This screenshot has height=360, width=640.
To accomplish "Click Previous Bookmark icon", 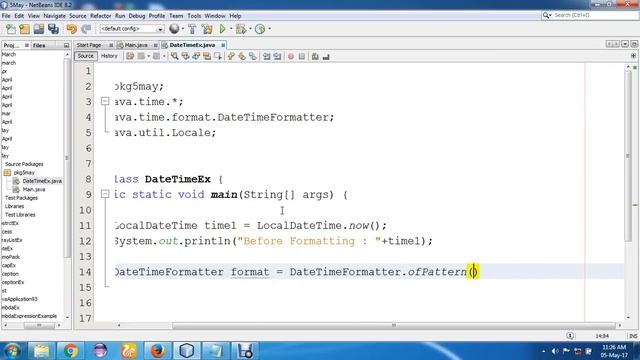I will click(231, 56).
